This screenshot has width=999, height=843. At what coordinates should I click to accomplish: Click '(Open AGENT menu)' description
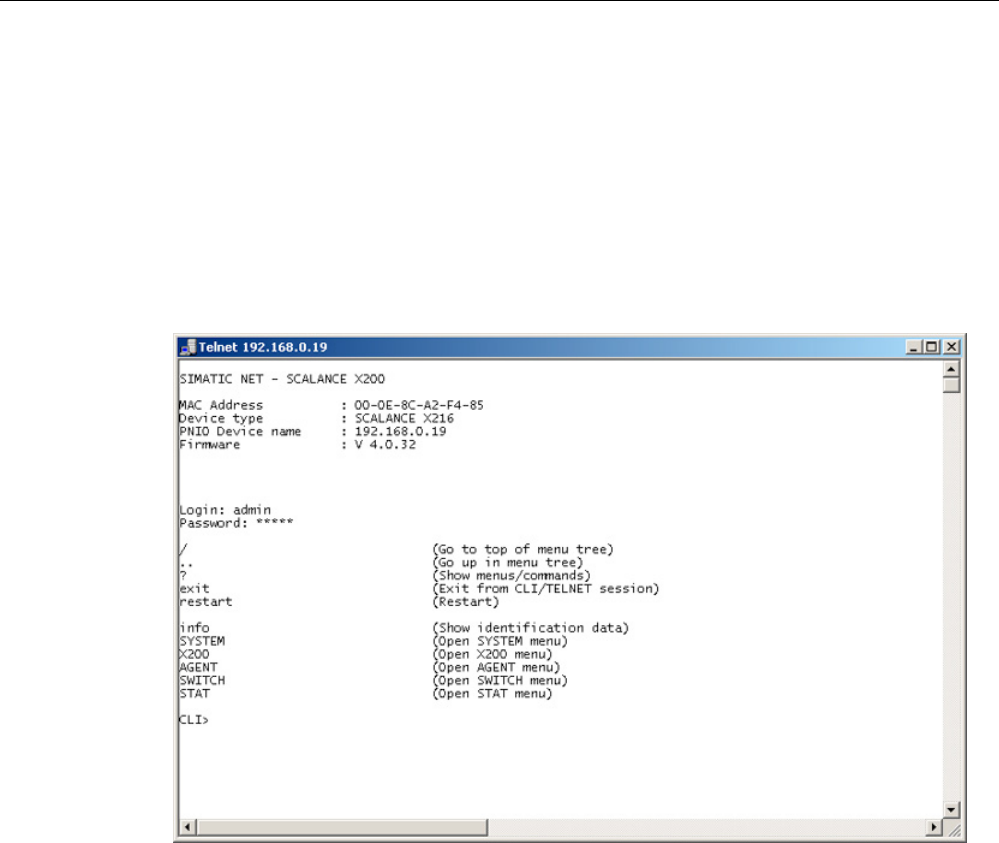496,667
